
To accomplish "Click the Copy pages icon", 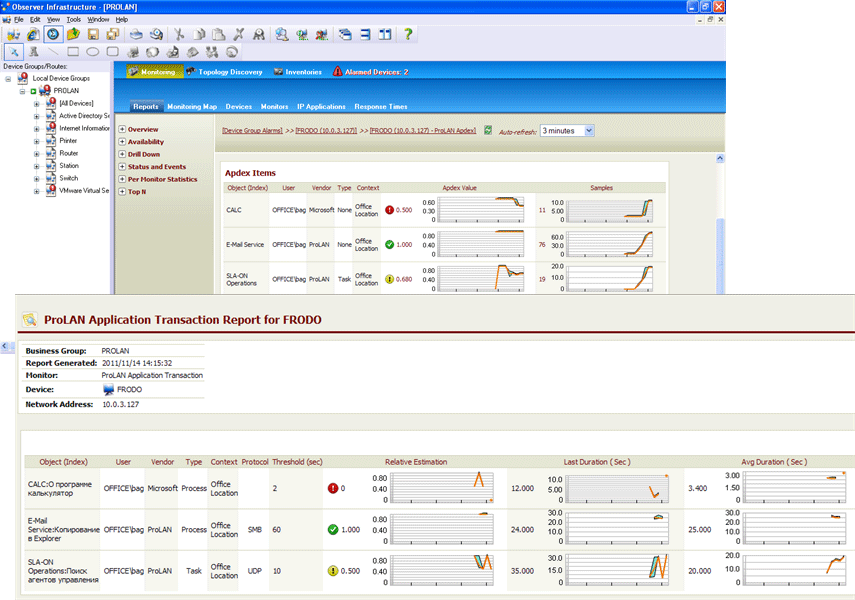I will [x=199, y=34].
